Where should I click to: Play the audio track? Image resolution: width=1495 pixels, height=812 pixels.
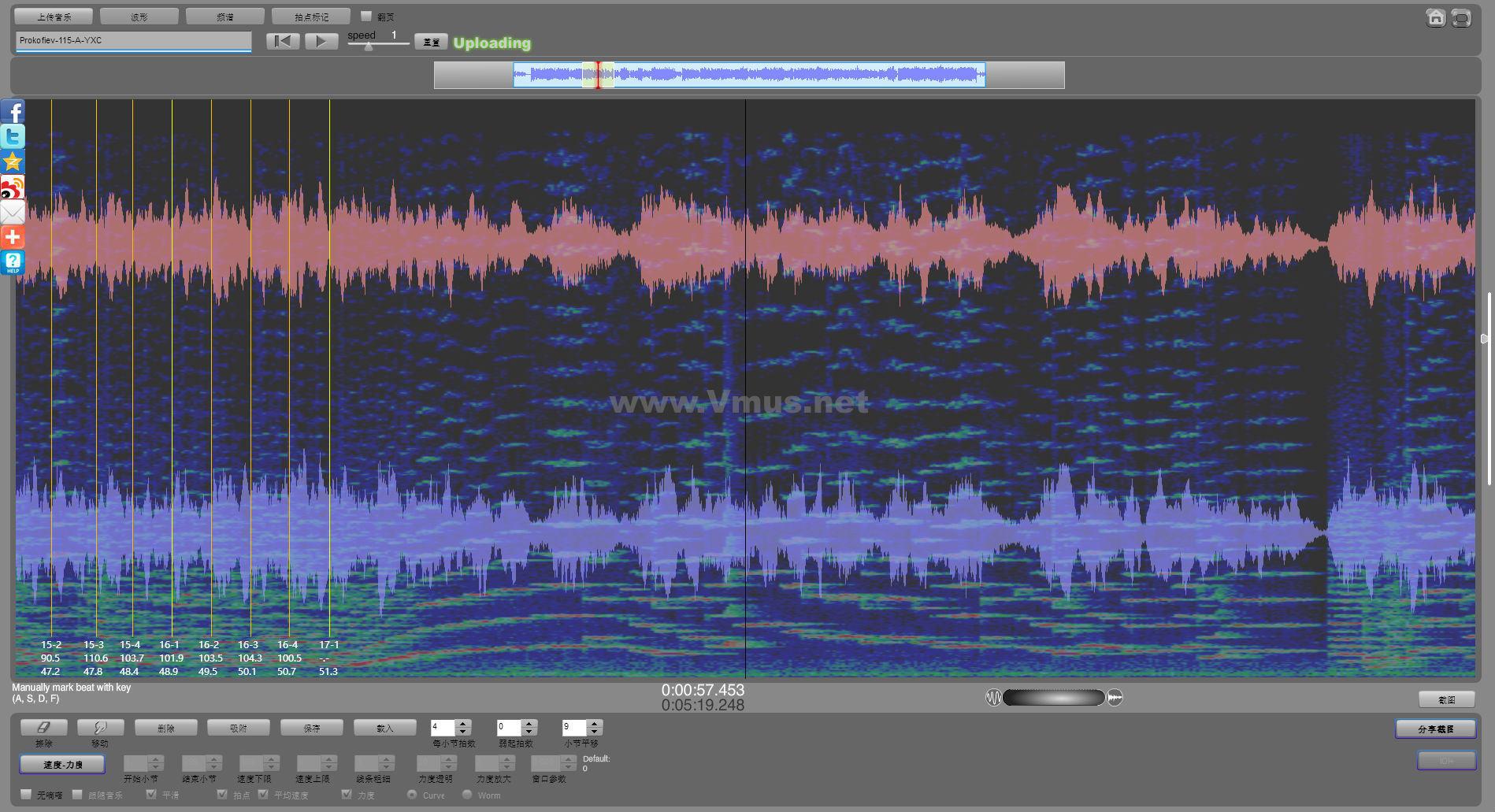tap(321, 41)
